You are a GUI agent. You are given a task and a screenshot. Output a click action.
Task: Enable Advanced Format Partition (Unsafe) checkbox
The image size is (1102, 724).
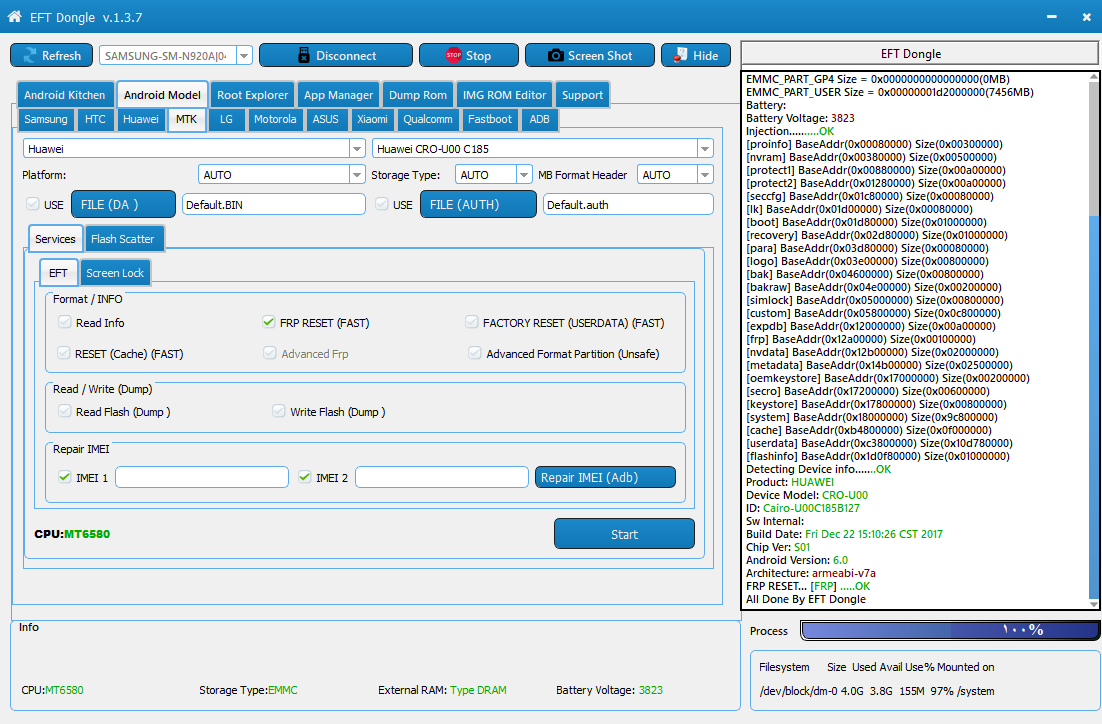(x=475, y=353)
